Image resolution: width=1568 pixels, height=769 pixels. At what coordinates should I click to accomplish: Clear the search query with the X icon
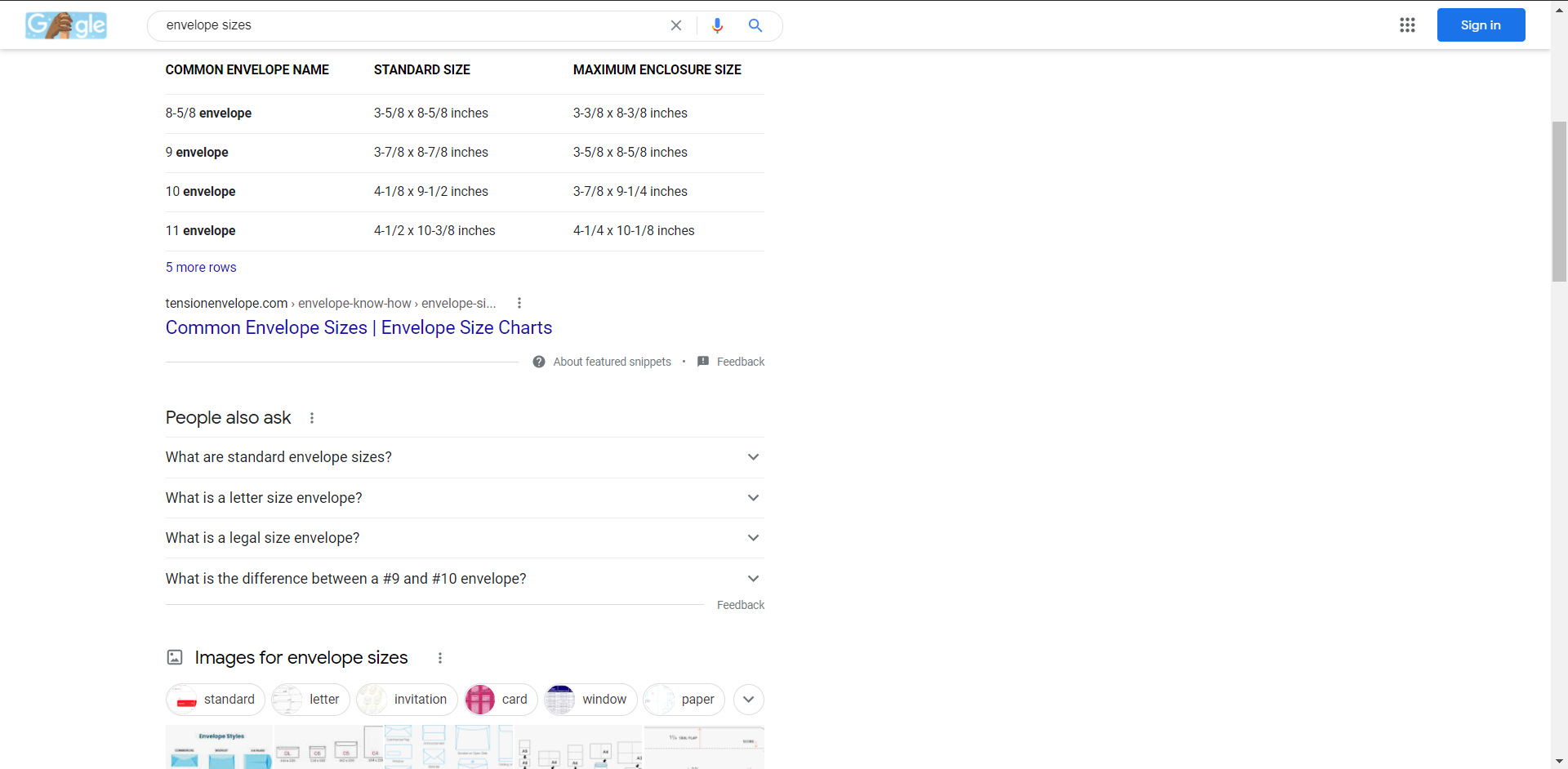coord(676,25)
